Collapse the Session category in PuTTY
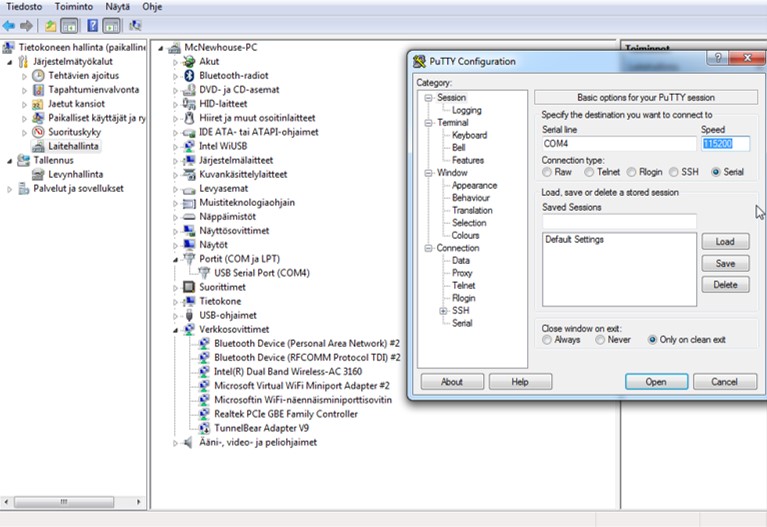This screenshot has width=767, height=527. point(429,98)
